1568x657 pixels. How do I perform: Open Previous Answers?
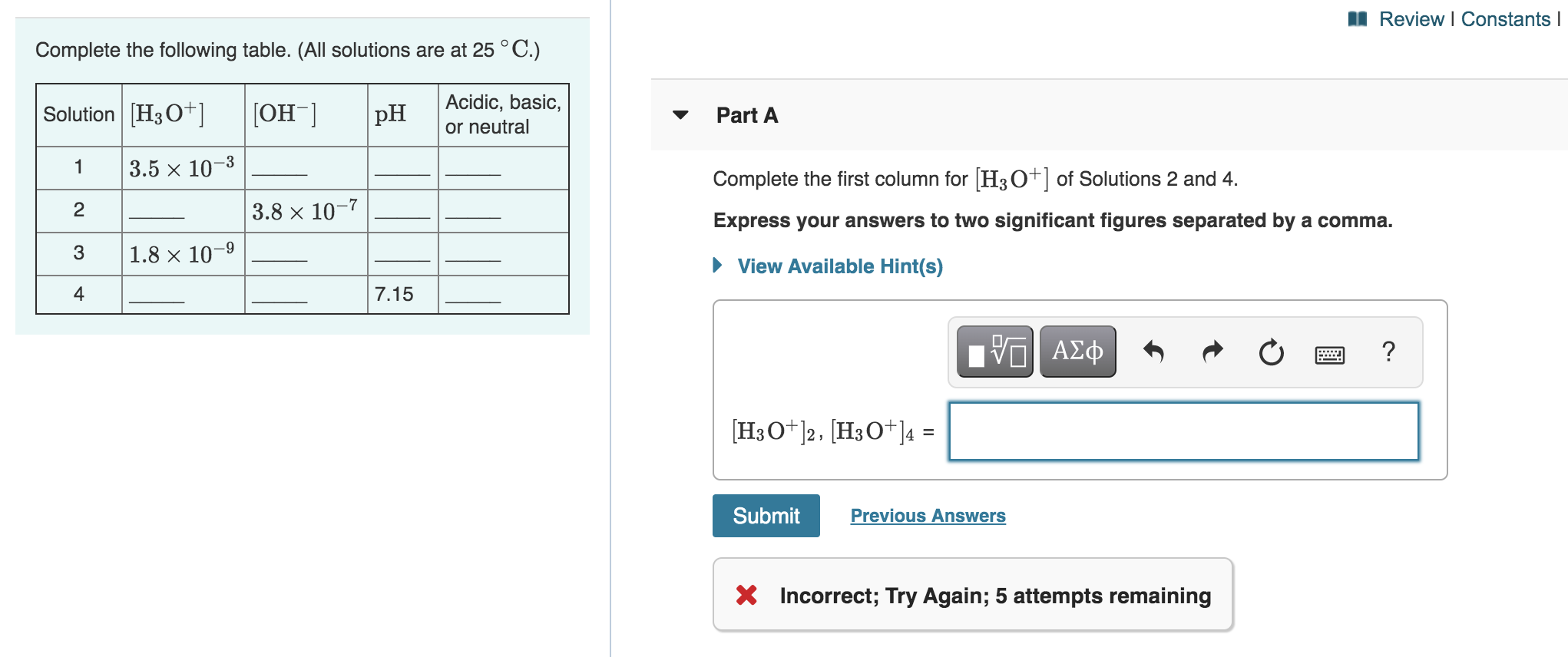coord(928,516)
